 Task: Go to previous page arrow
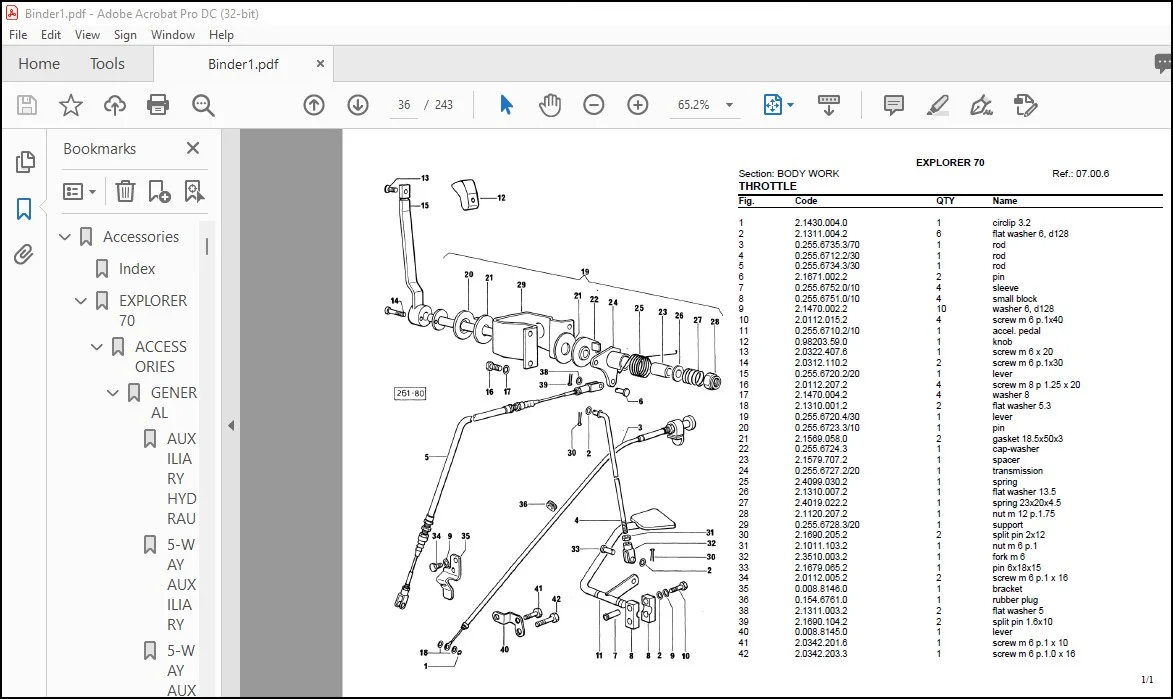pyautogui.click(x=314, y=105)
